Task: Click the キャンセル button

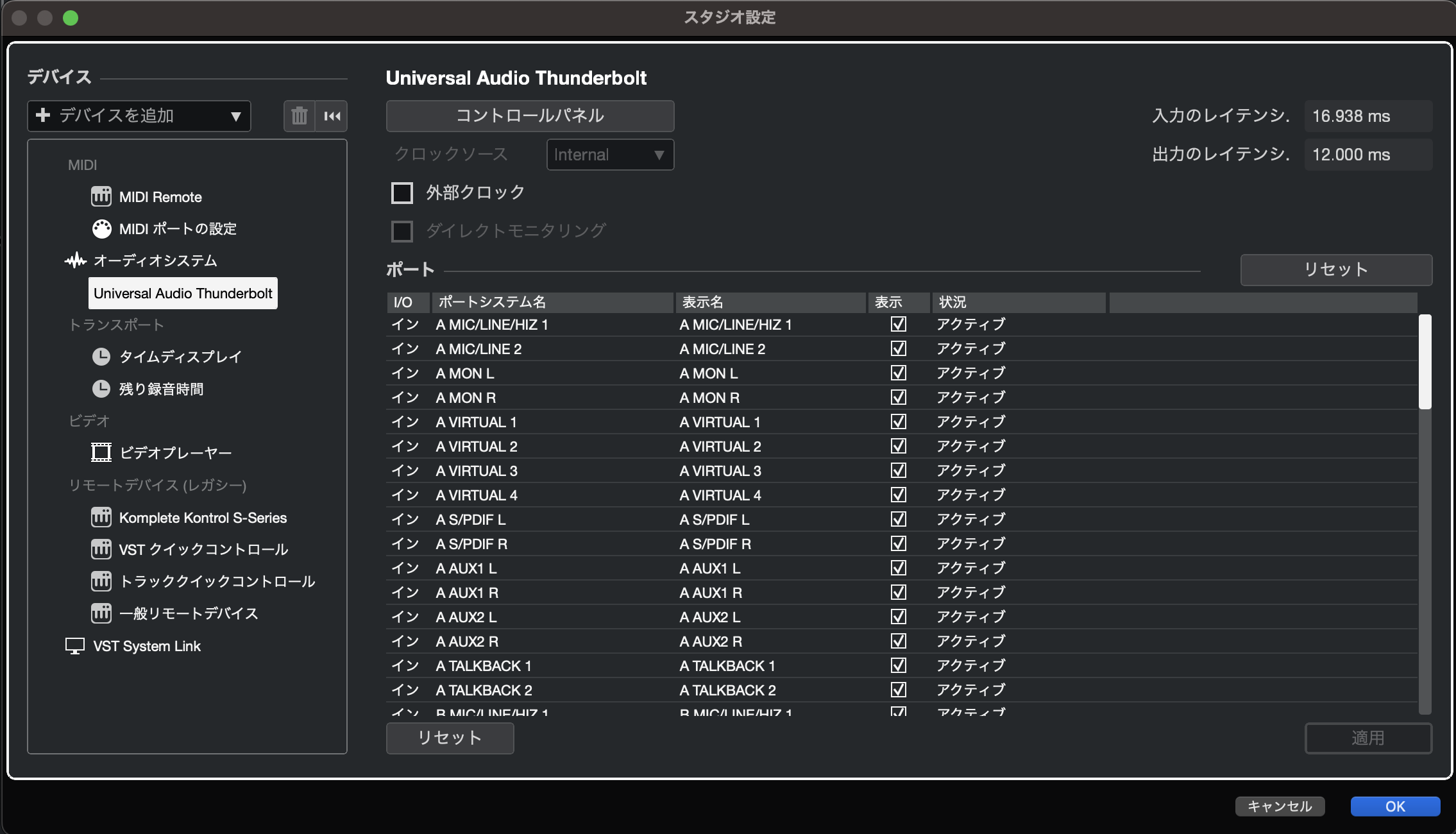Action: [x=1280, y=806]
